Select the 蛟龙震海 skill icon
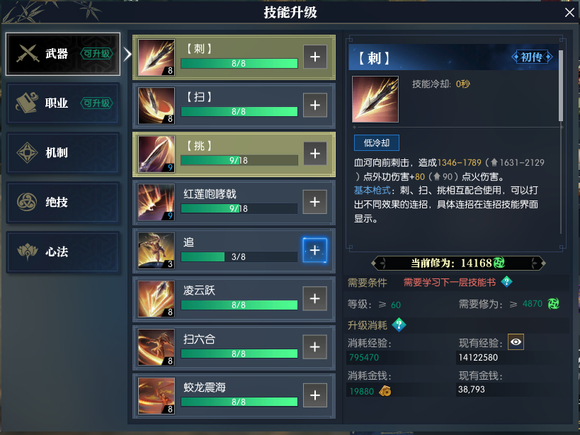Image resolution: width=580 pixels, height=435 pixels. 156,396
